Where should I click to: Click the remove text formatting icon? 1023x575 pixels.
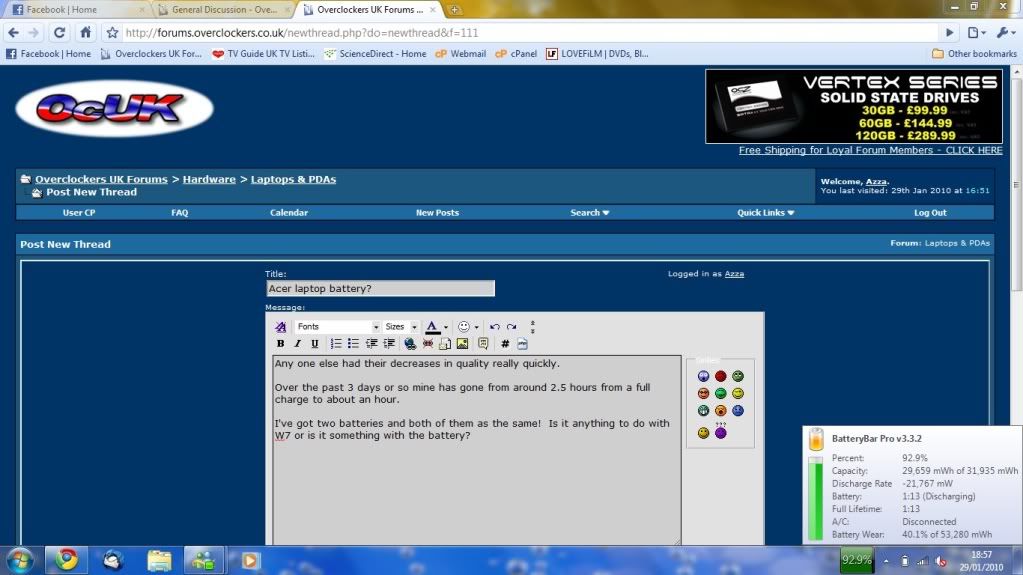point(281,327)
